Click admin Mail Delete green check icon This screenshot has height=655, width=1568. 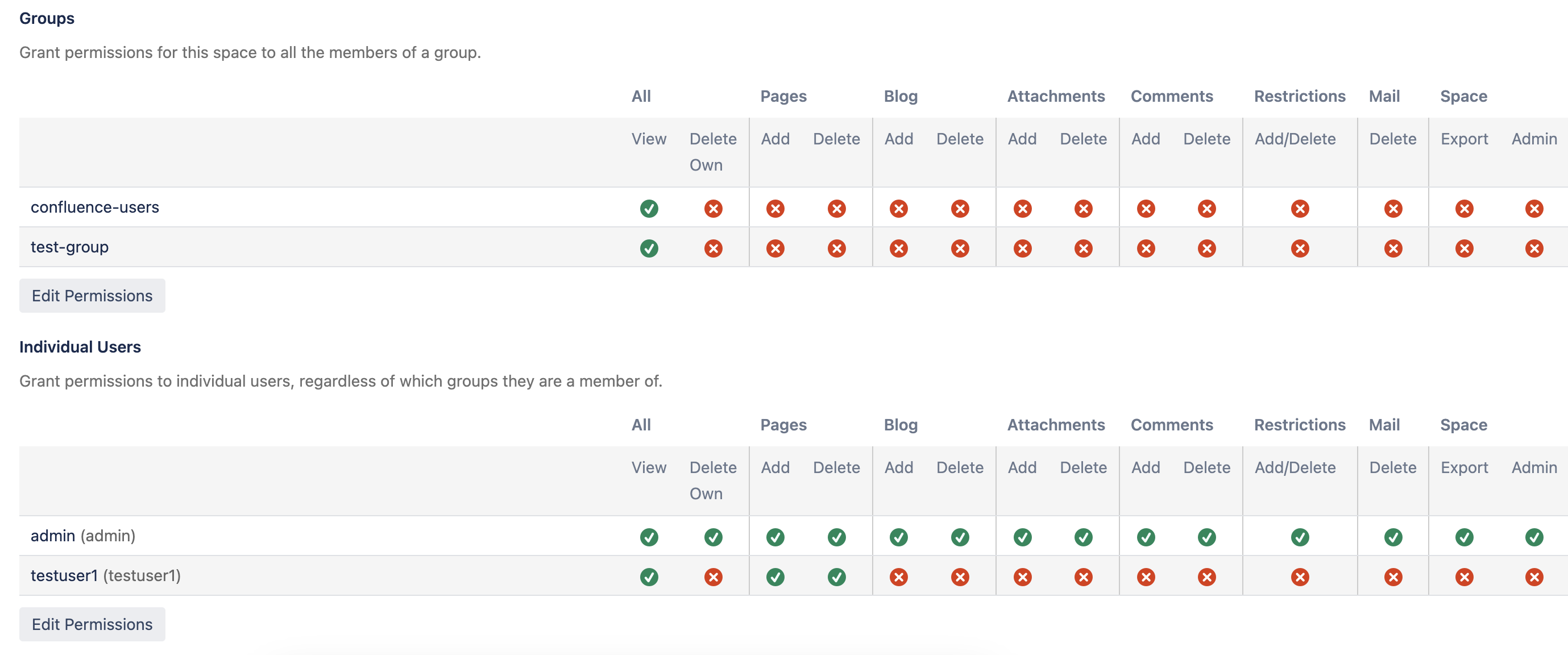[x=1393, y=537]
